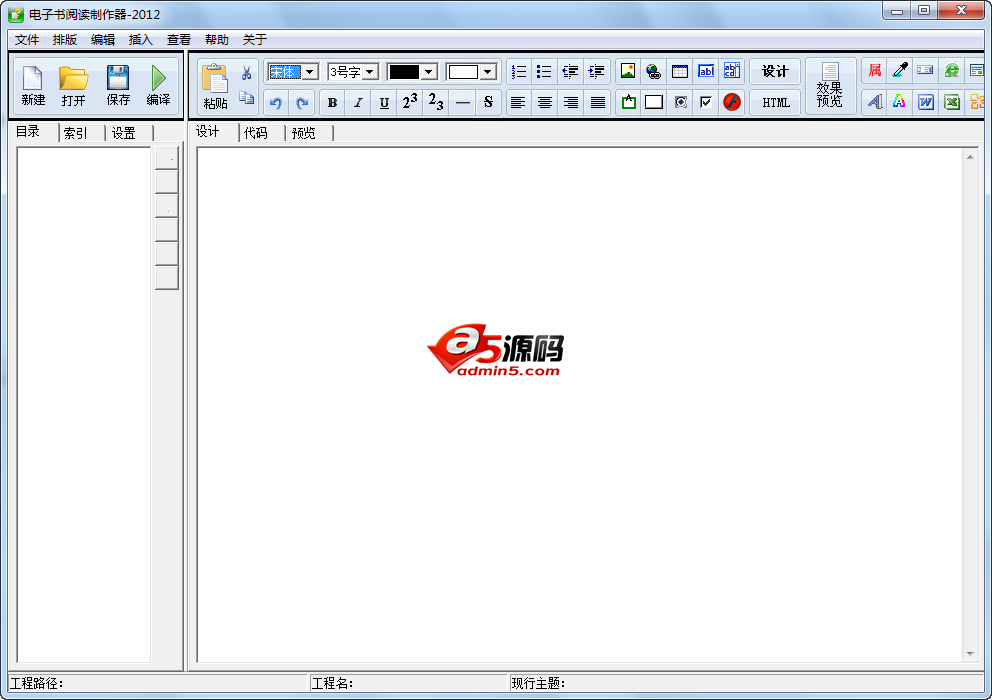The image size is (992, 700).
Task: Toggle underline formatting
Action: pyautogui.click(x=384, y=103)
